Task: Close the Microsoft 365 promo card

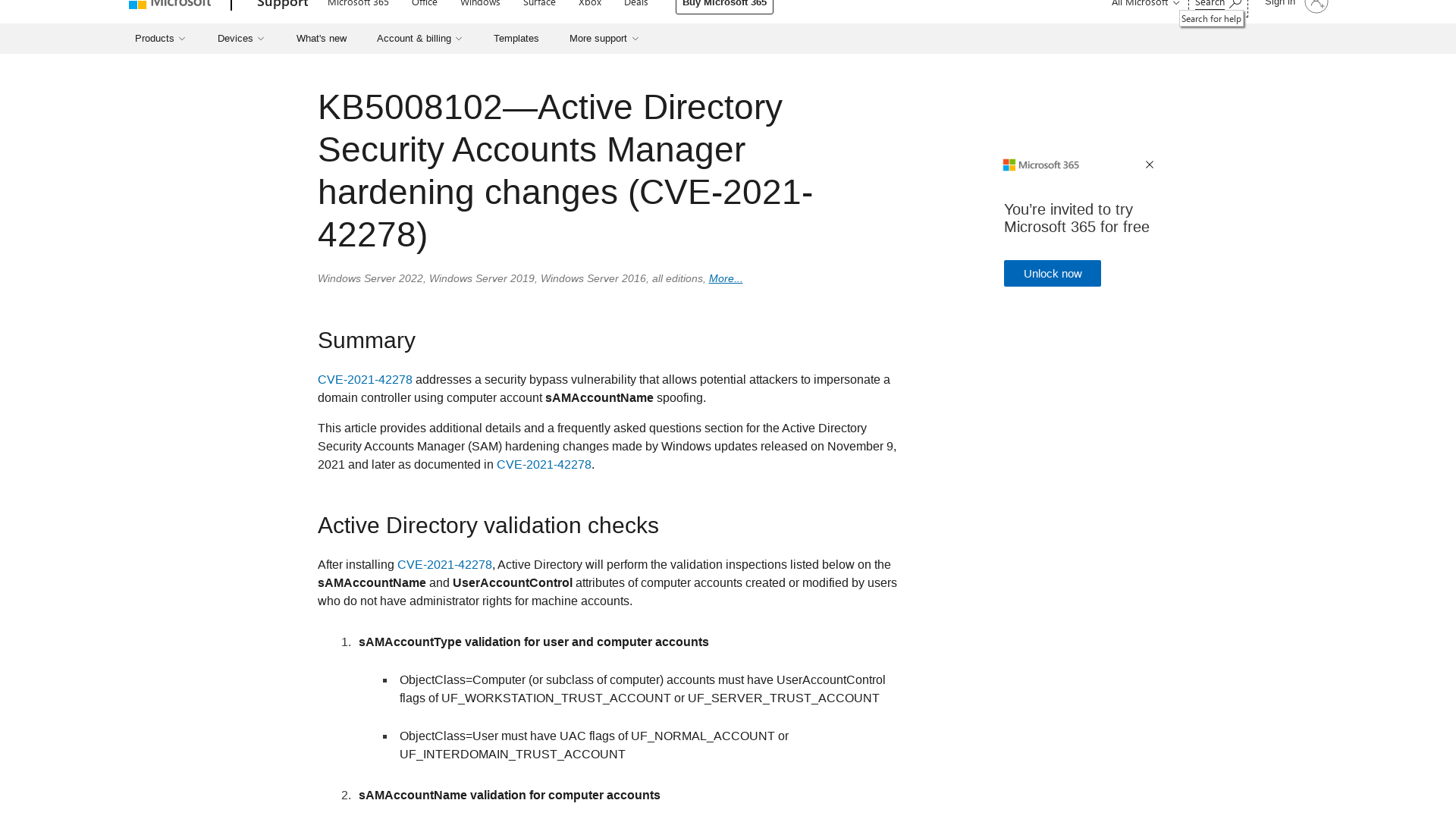Action: 1150,165
